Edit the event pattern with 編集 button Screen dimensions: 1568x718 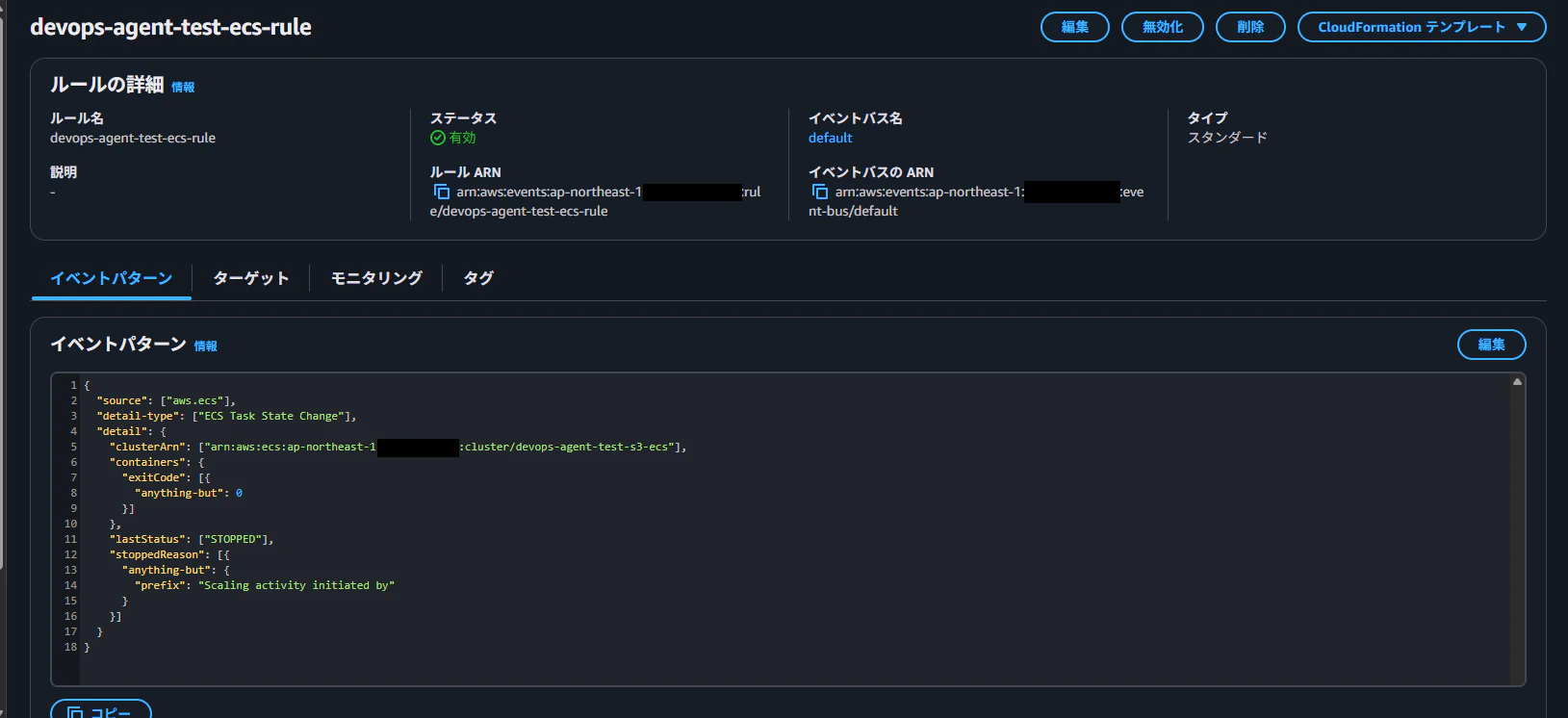[1491, 345]
